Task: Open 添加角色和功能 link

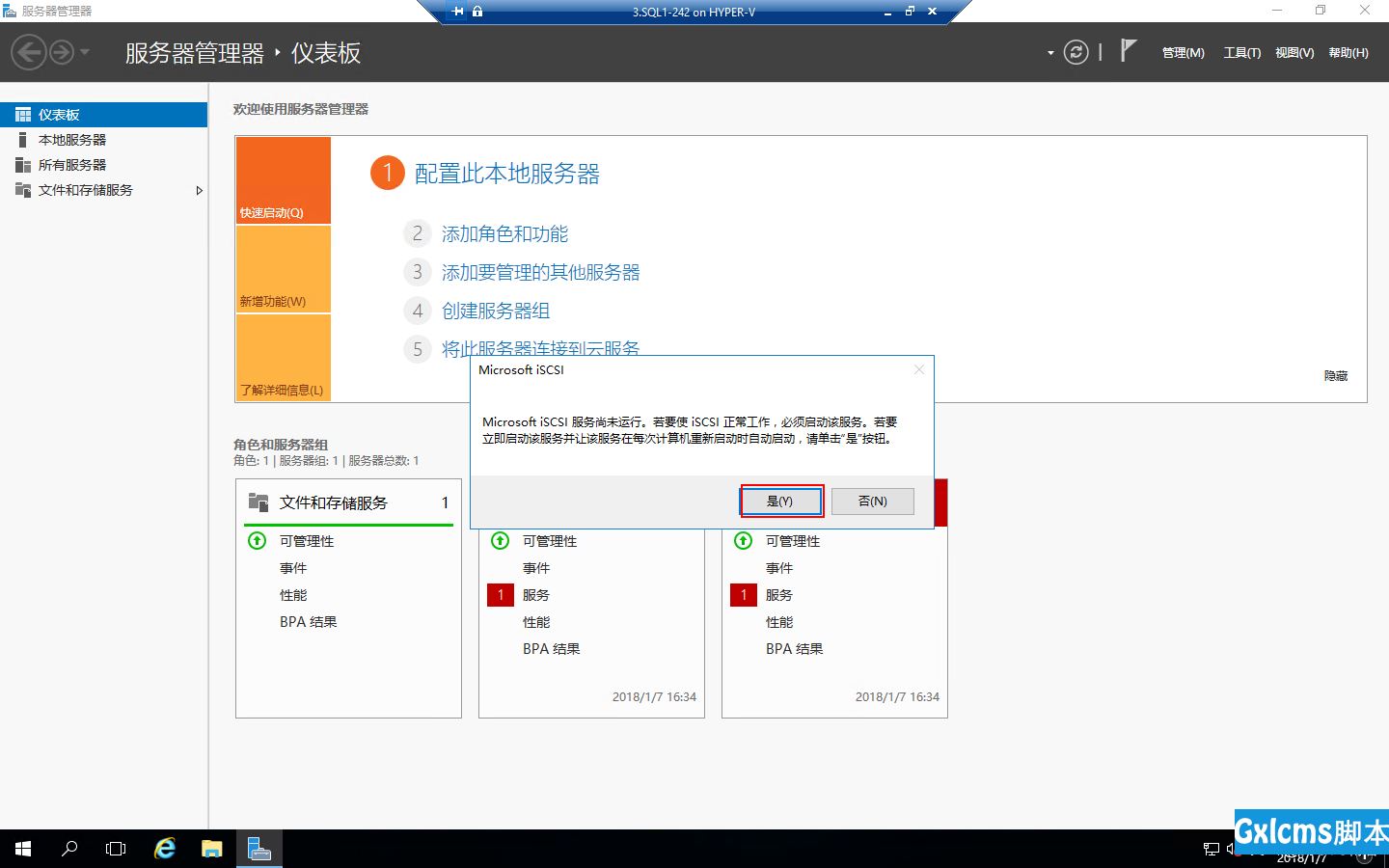Action: (504, 233)
